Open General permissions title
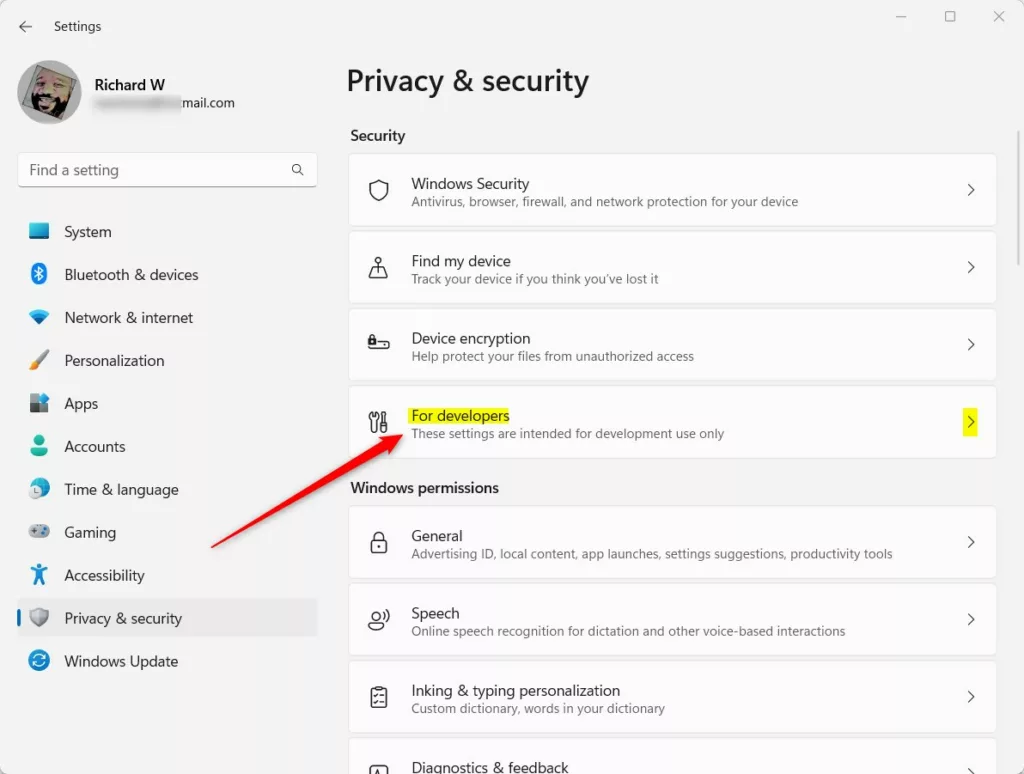The image size is (1024, 774). tap(437, 536)
